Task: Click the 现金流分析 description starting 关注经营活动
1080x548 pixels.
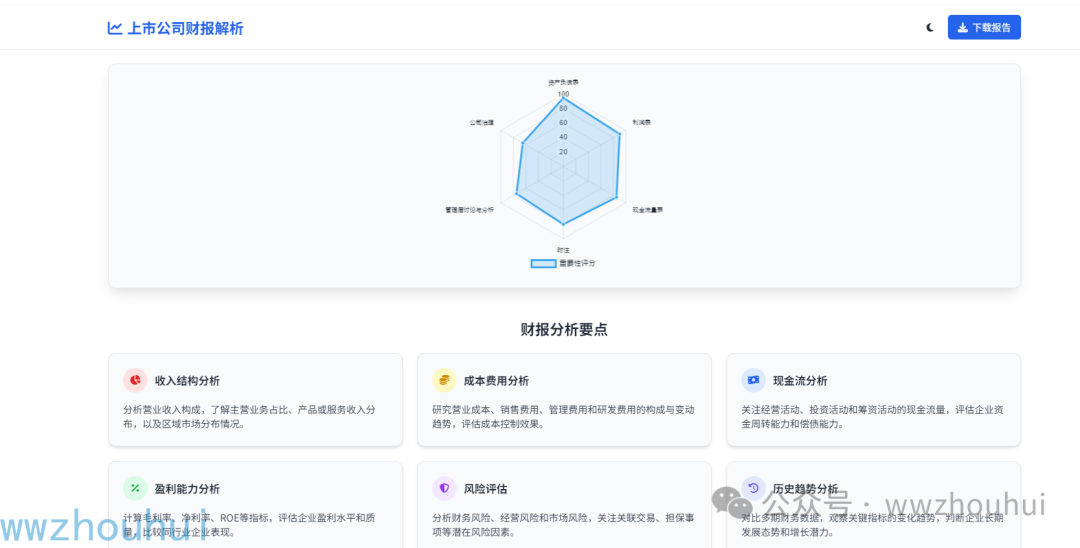Action: tap(873, 417)
